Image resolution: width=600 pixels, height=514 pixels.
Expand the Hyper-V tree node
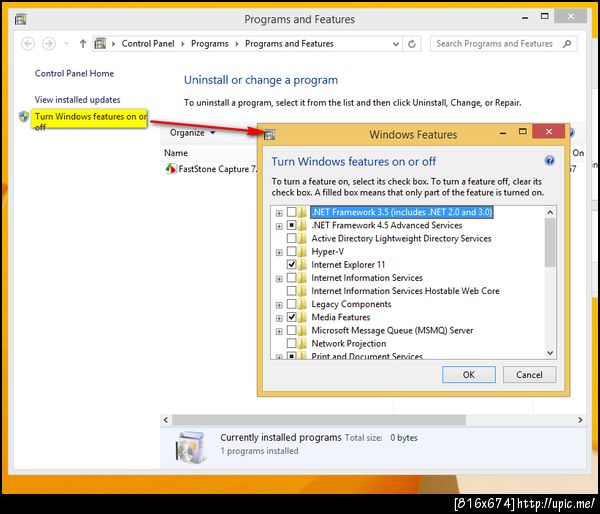279,252
